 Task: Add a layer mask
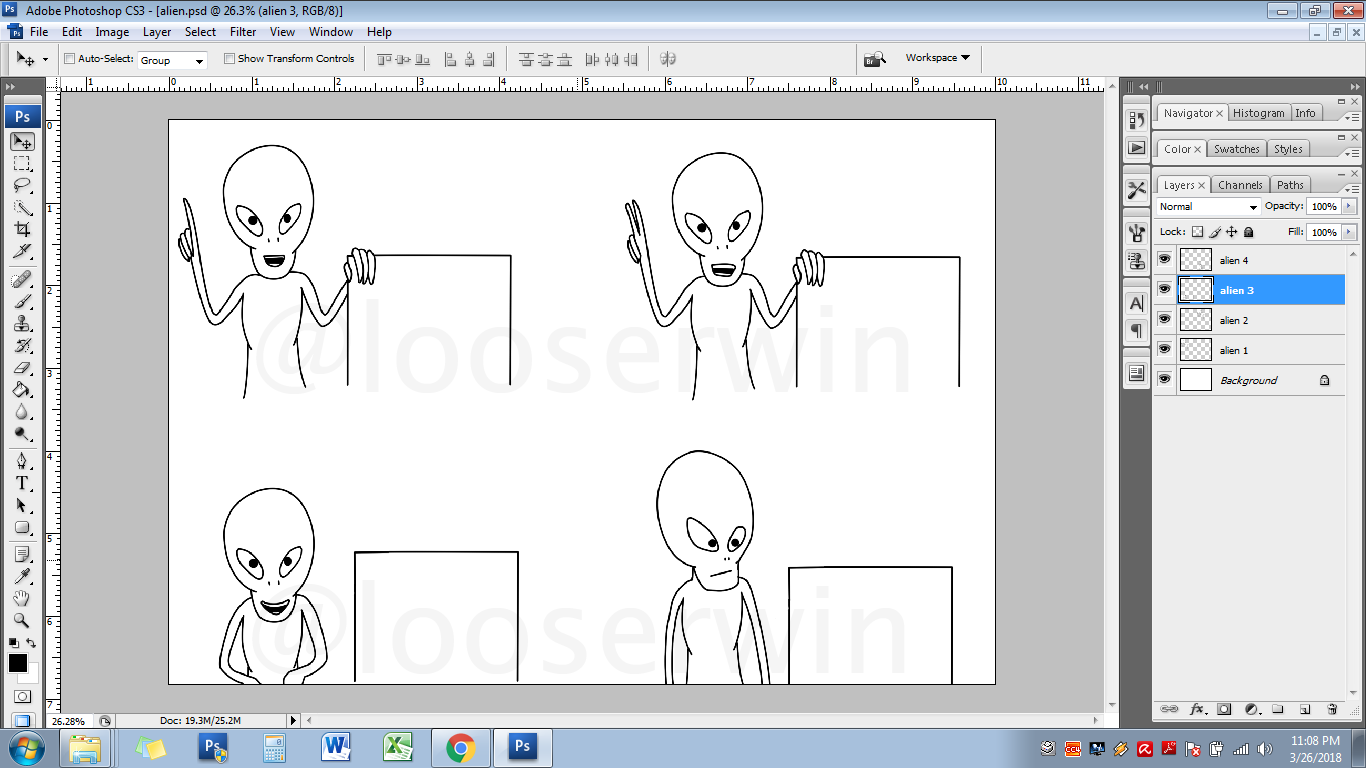1224,709
